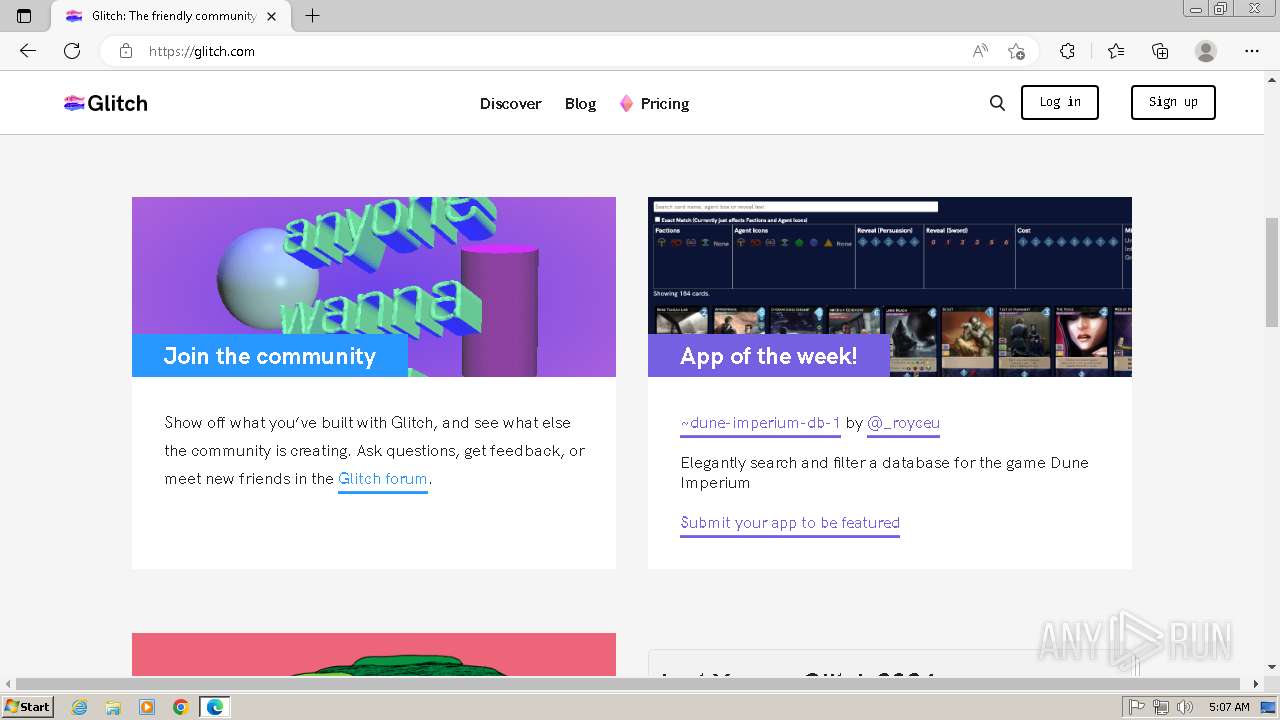Click the Sign up button

pos(1173,102)
